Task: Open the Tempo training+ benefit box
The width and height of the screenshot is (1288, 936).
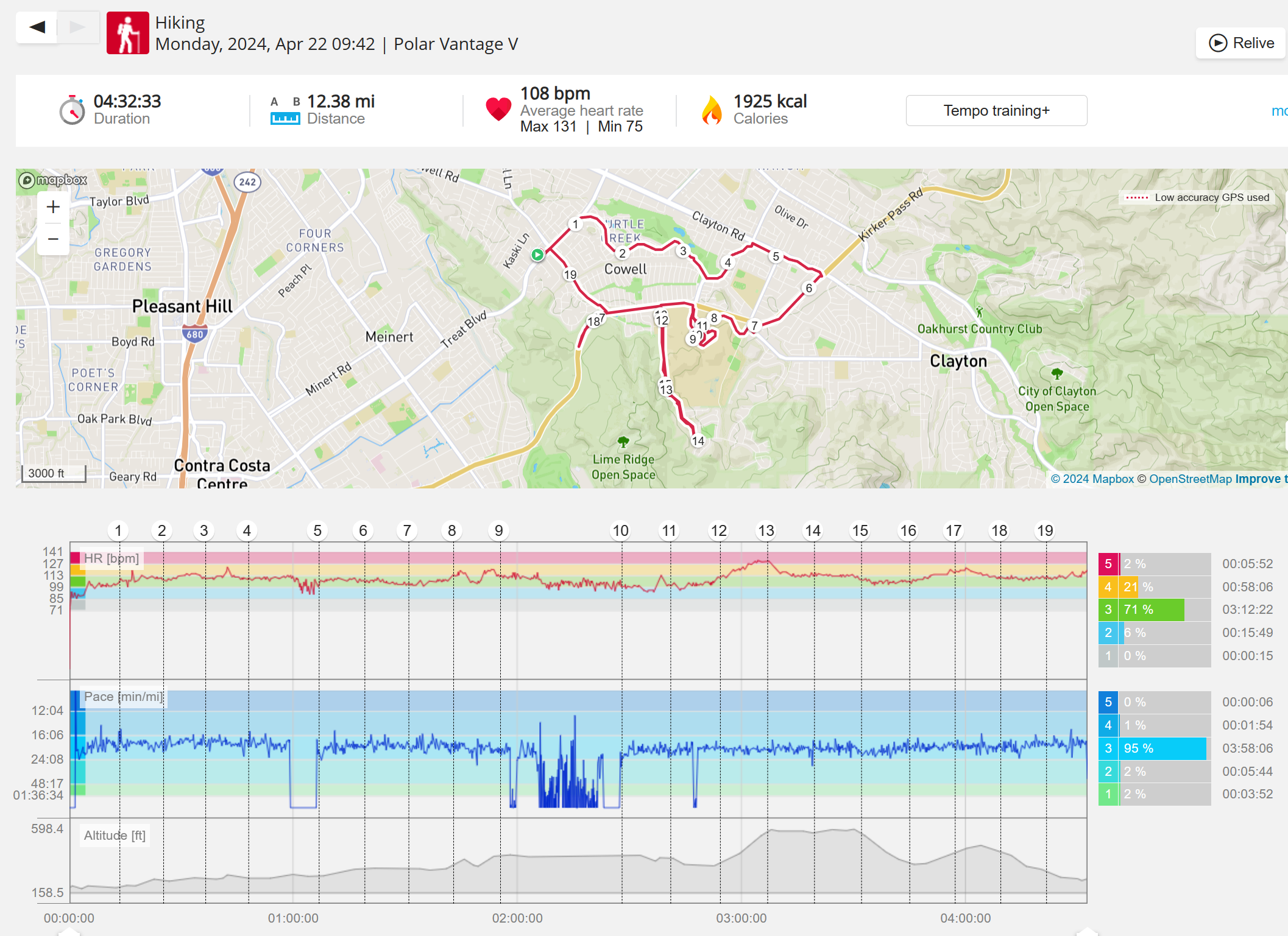Action: click(x=996, y=111)
